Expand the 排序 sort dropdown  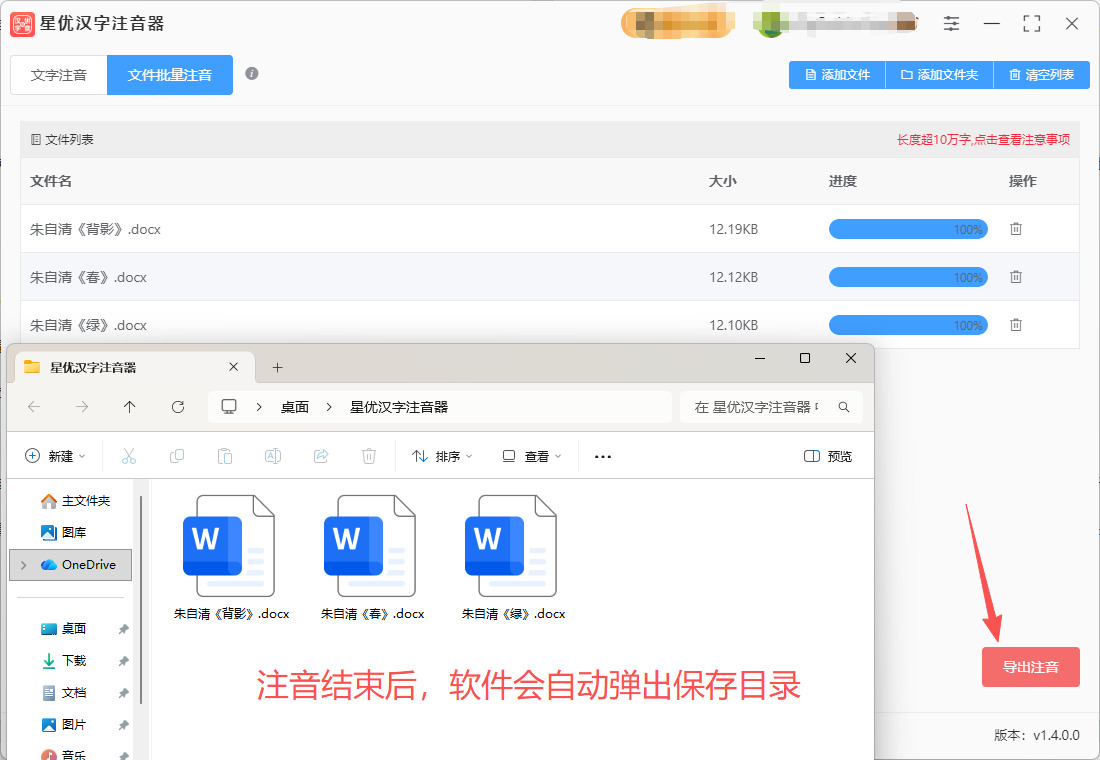point(442,456)
